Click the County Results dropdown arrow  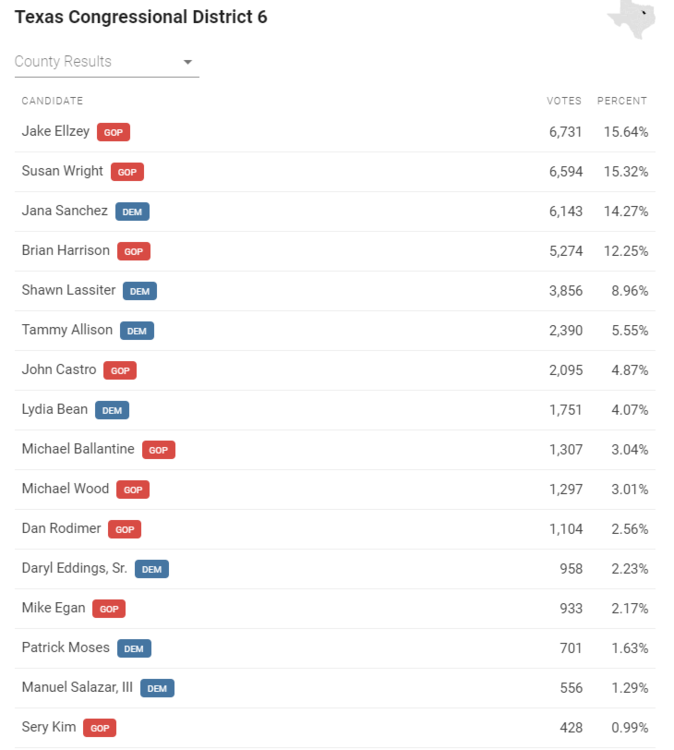[187, 63]
